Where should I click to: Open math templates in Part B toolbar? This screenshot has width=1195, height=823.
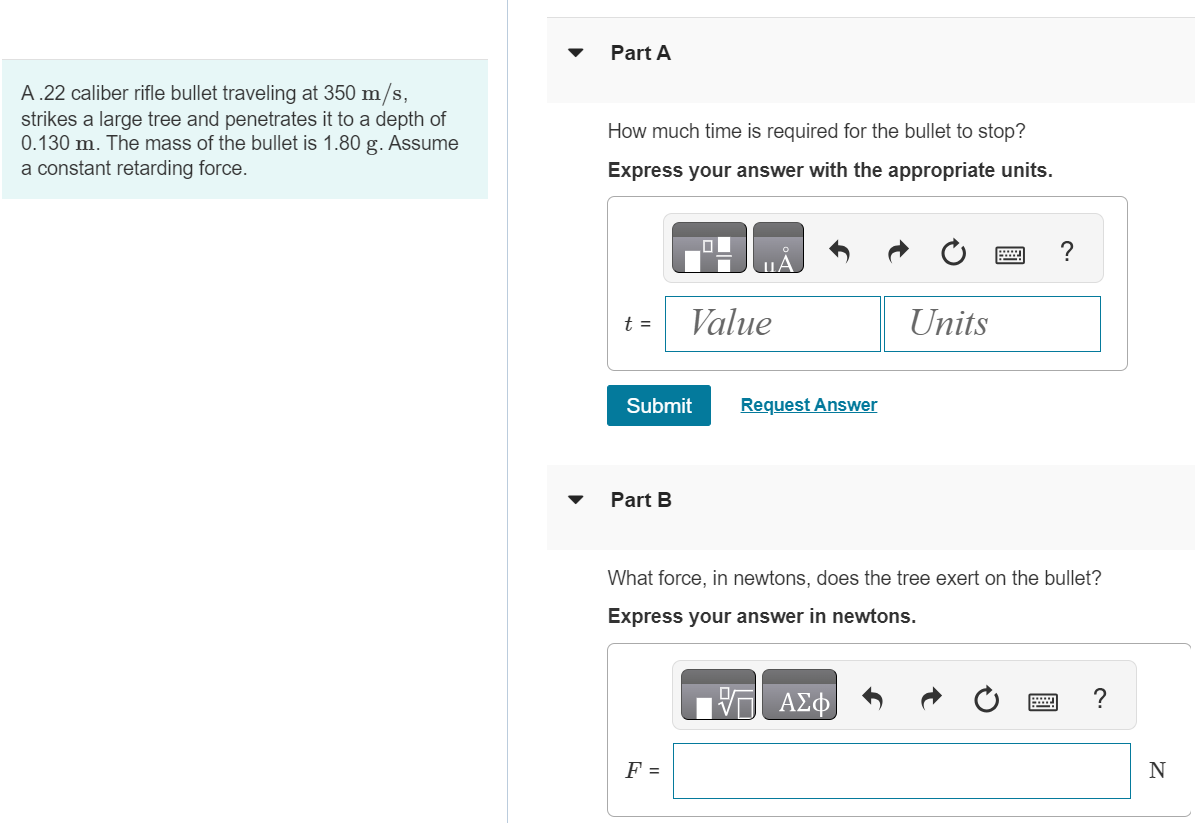coord(718,694)
